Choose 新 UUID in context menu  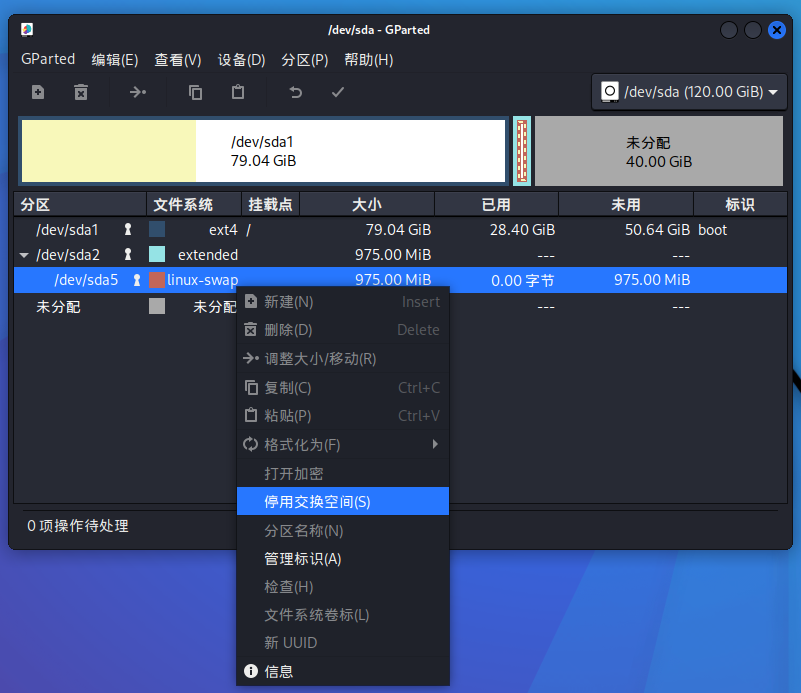[343, 642]
